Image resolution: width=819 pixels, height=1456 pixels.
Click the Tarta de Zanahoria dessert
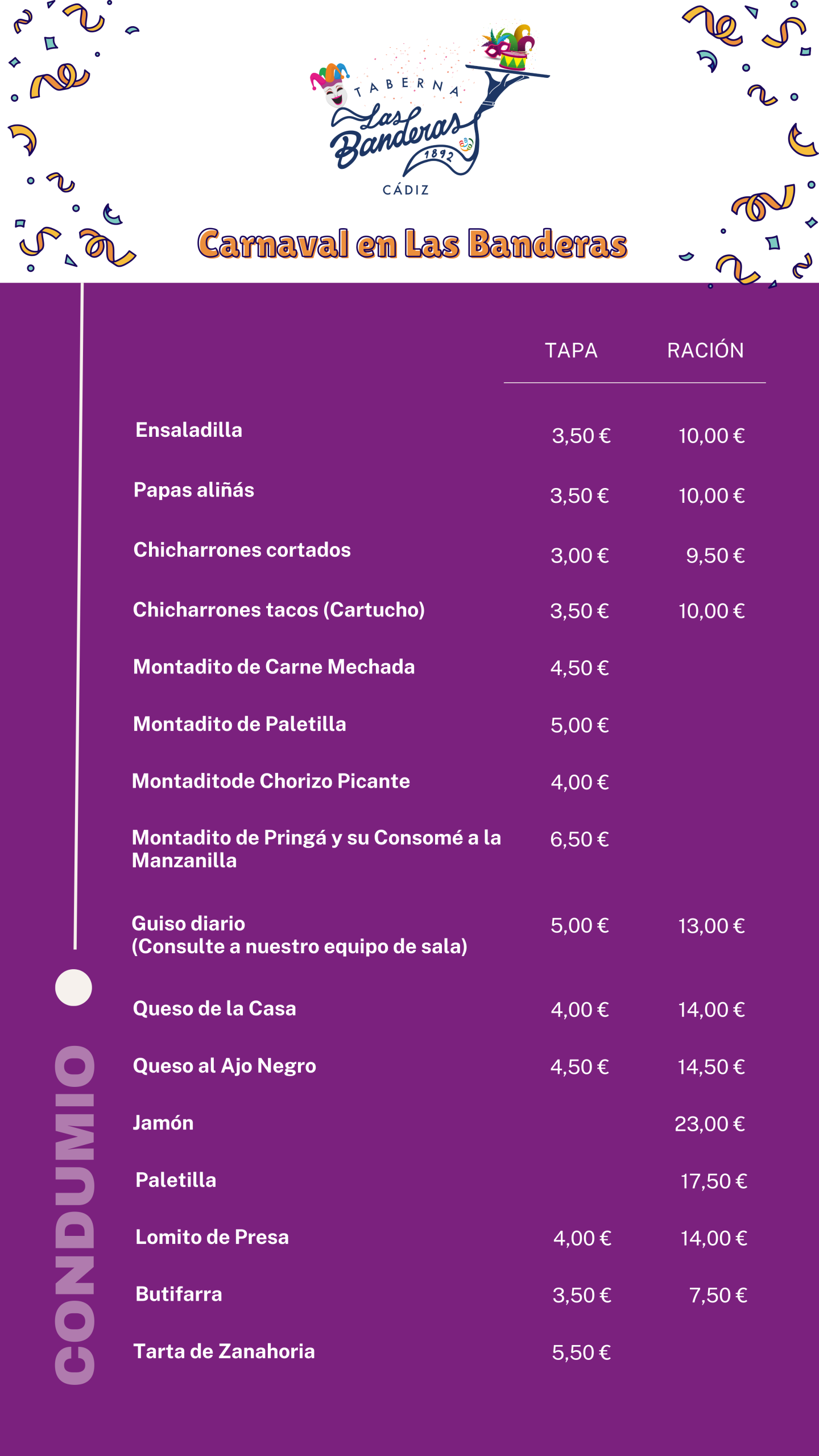coord(224,1351)
